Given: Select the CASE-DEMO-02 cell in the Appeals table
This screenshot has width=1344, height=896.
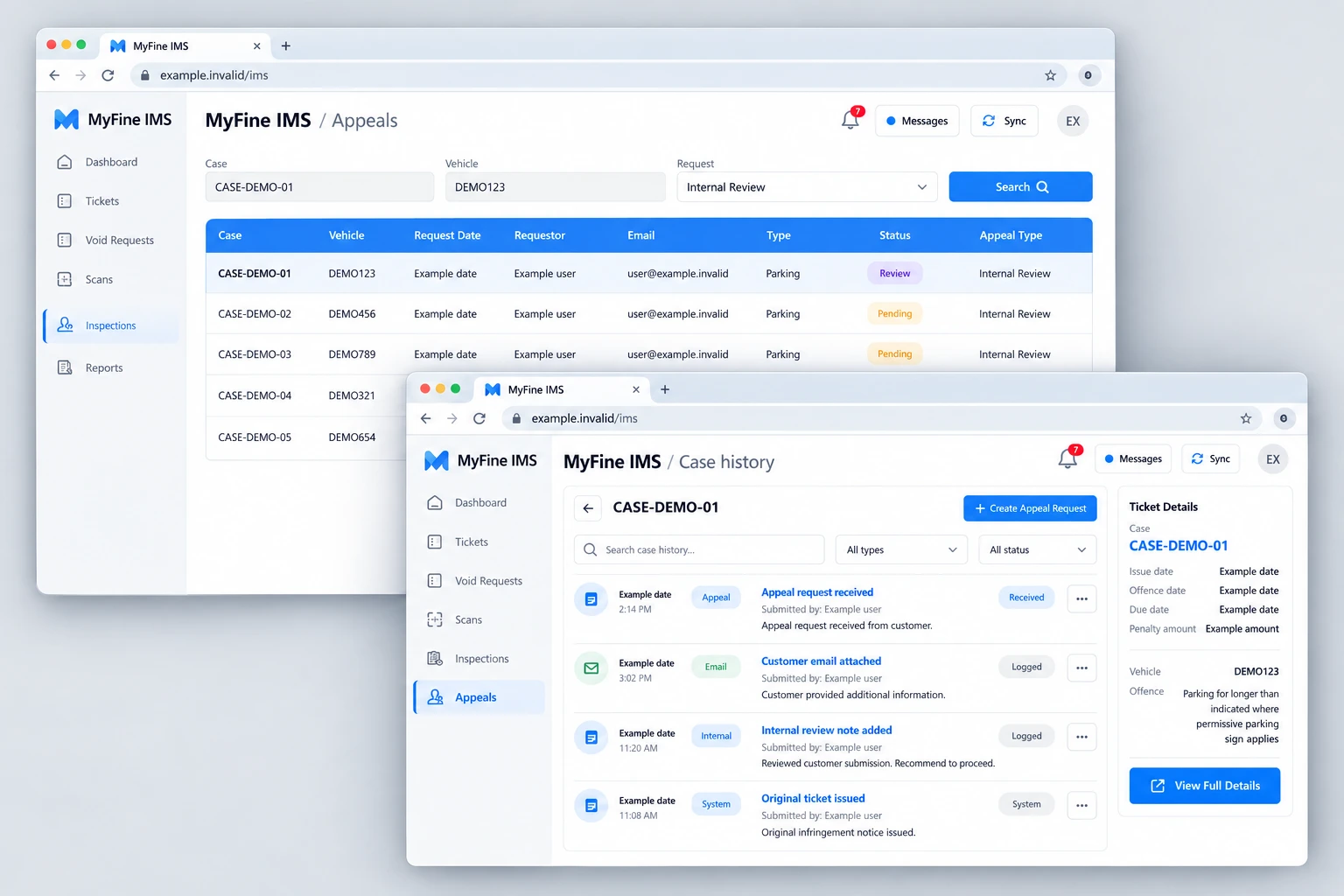Looking at the screenshot, I should 255,314.
